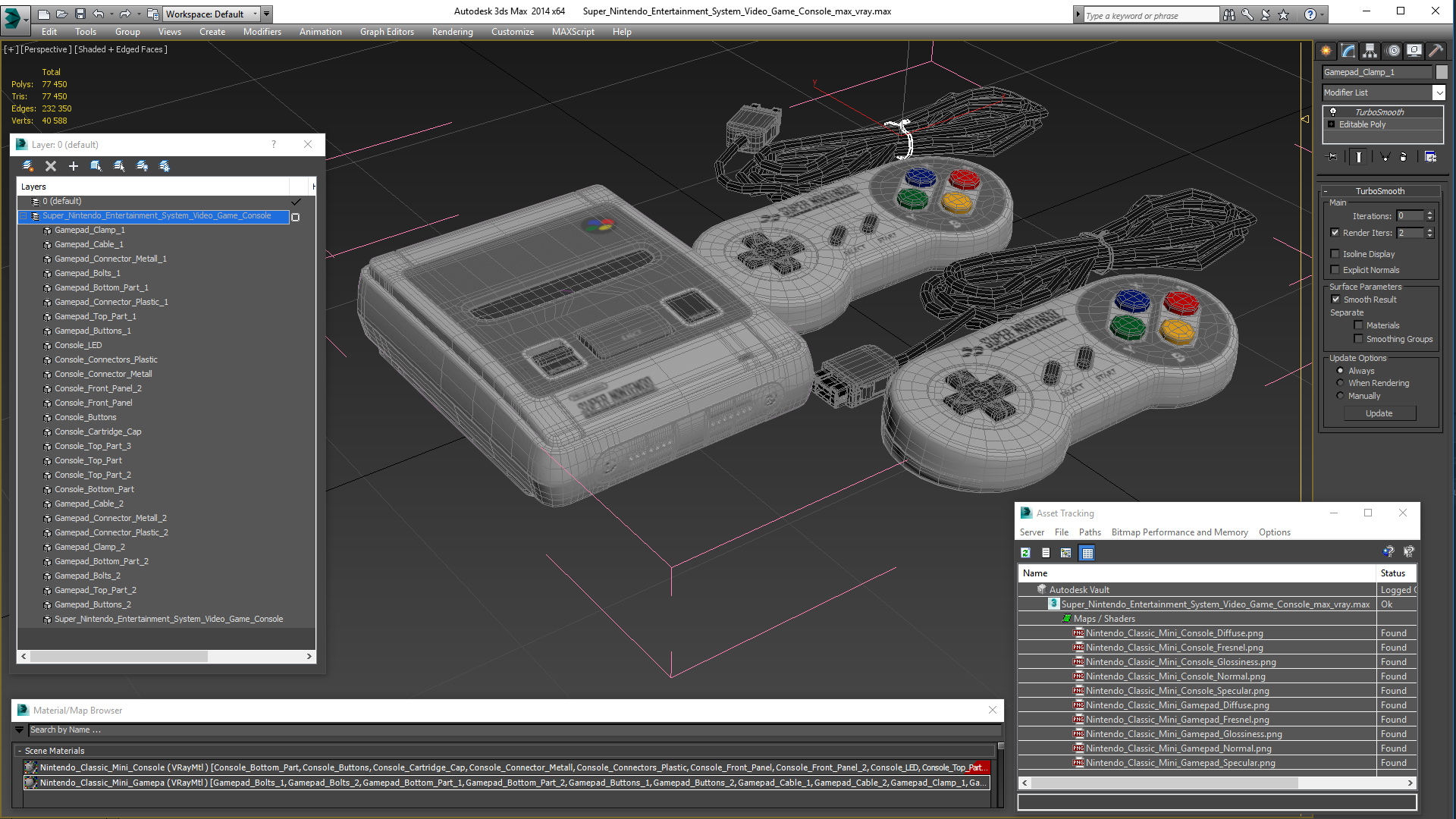The image size is (1456, 819).
Task: Open Material/Map Browser options arrow
Action: click(20, 730)
